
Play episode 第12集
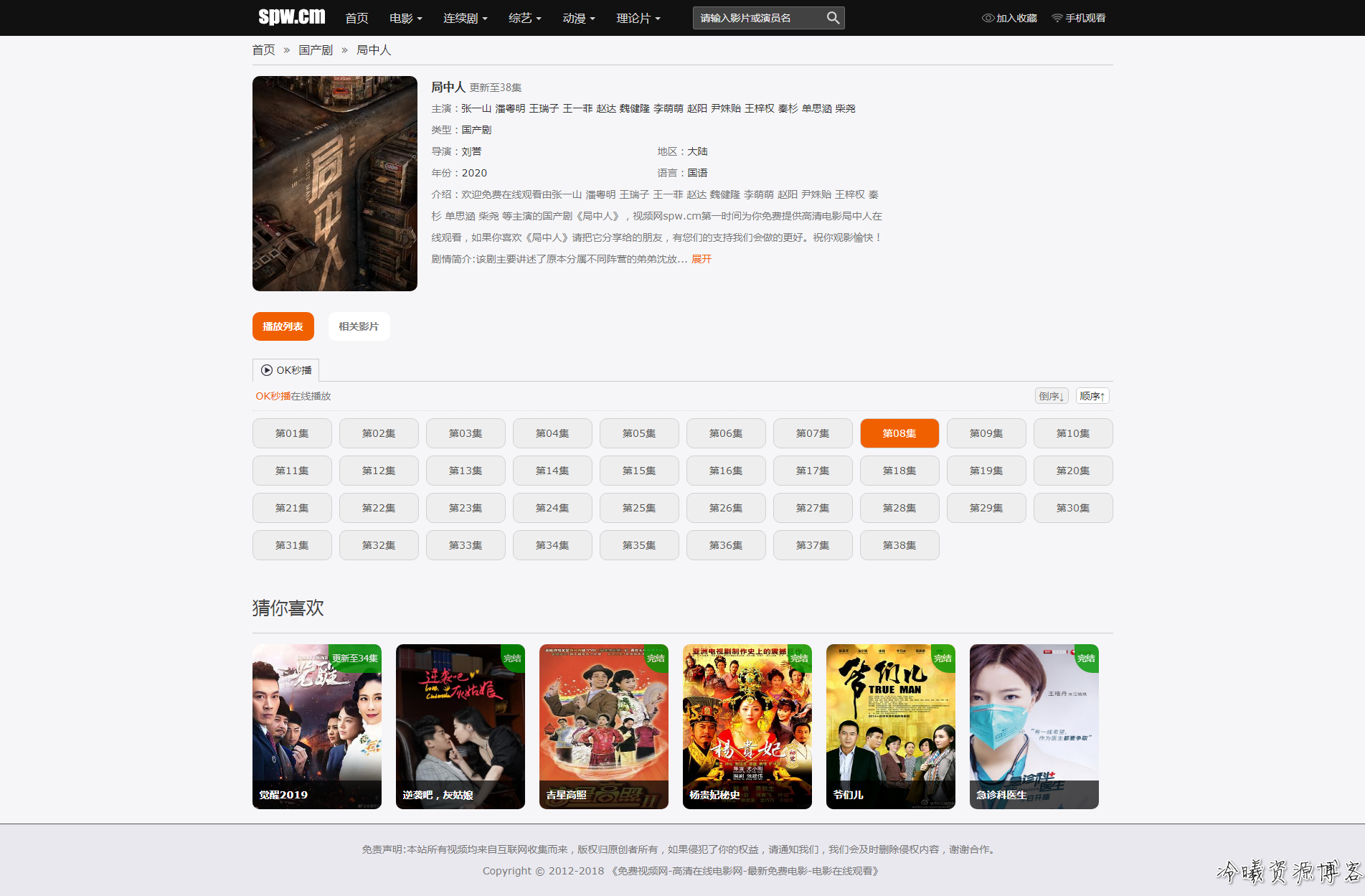point(379,471)
